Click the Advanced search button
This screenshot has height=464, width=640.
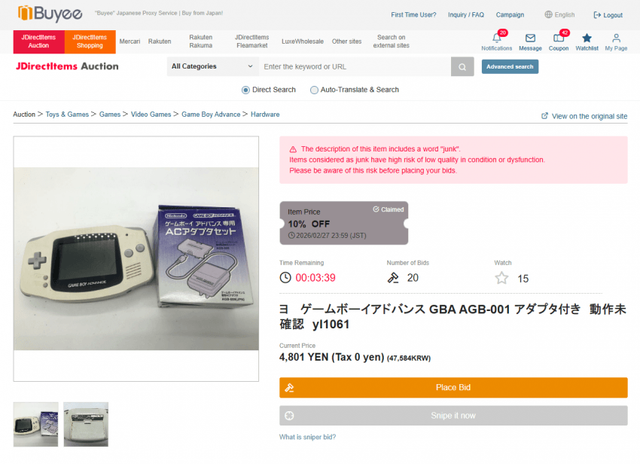[x=510, y=67]
